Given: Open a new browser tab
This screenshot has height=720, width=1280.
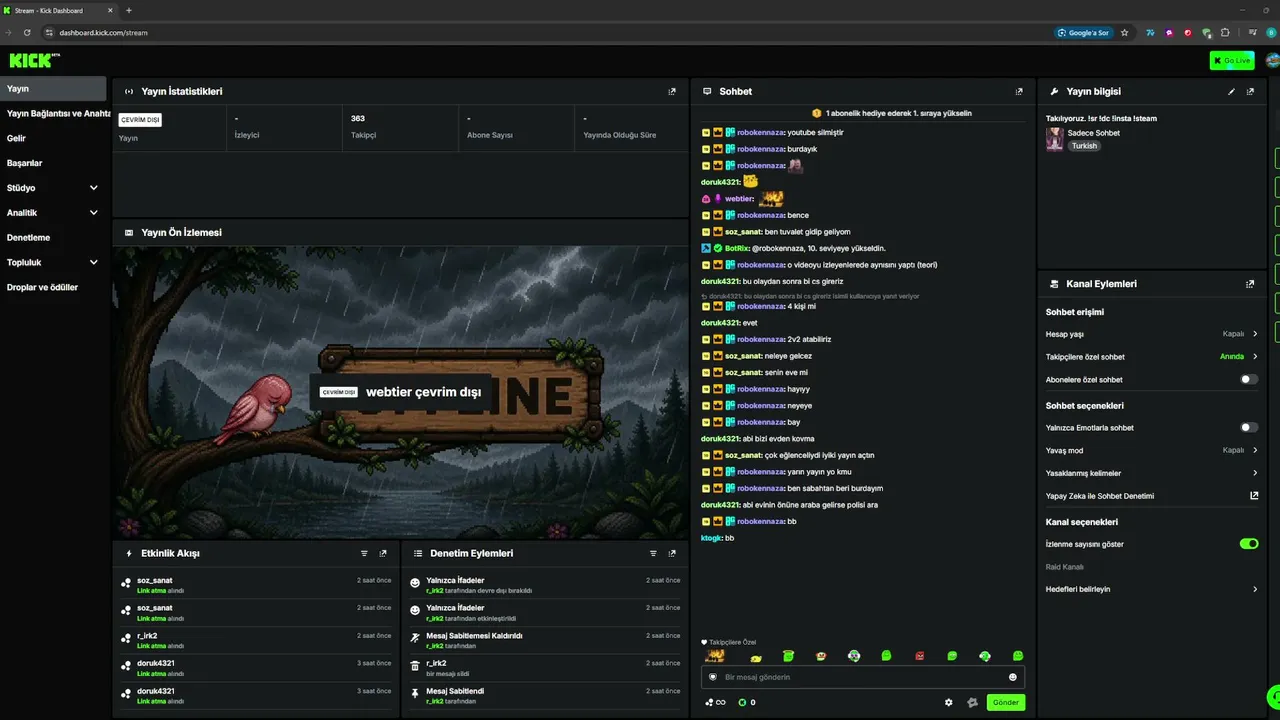Looking at the screenshot, I should pyautogui.click(x=128, y=10).
